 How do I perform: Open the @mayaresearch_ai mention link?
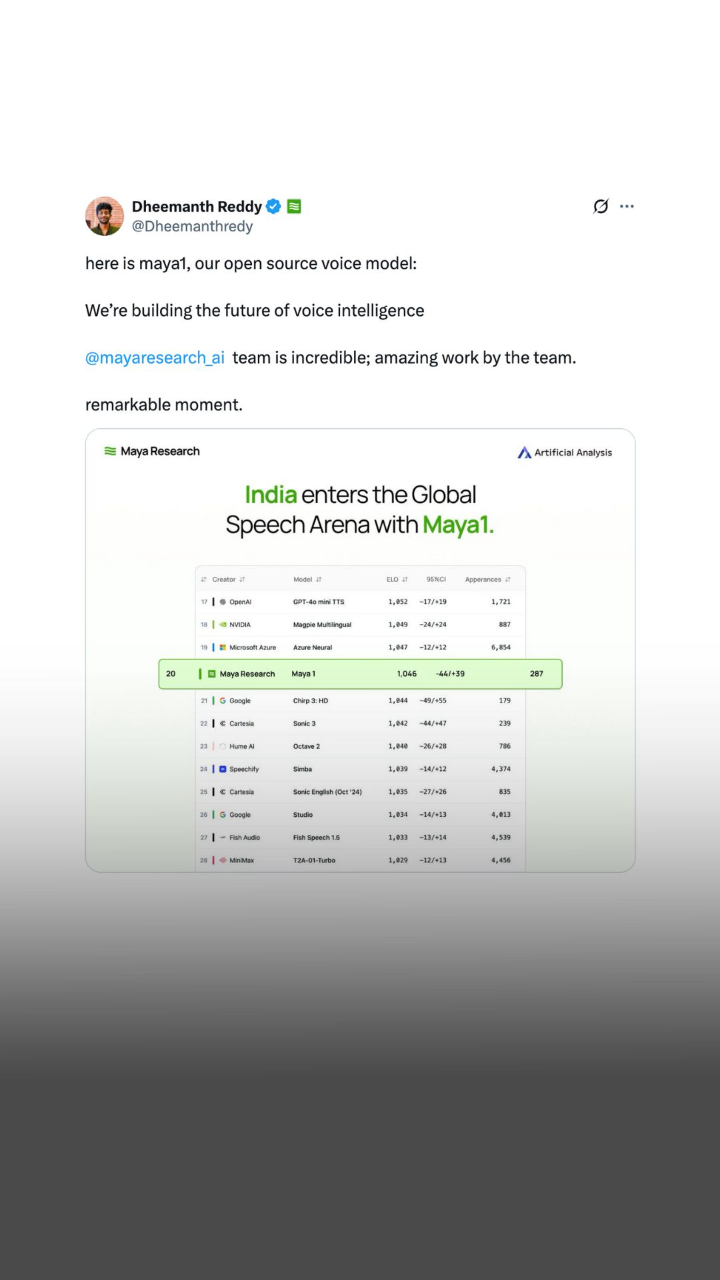(x=154, y=357)
